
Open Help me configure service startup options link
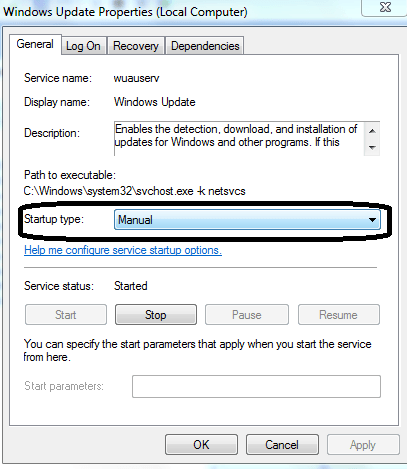click(123, 250)
